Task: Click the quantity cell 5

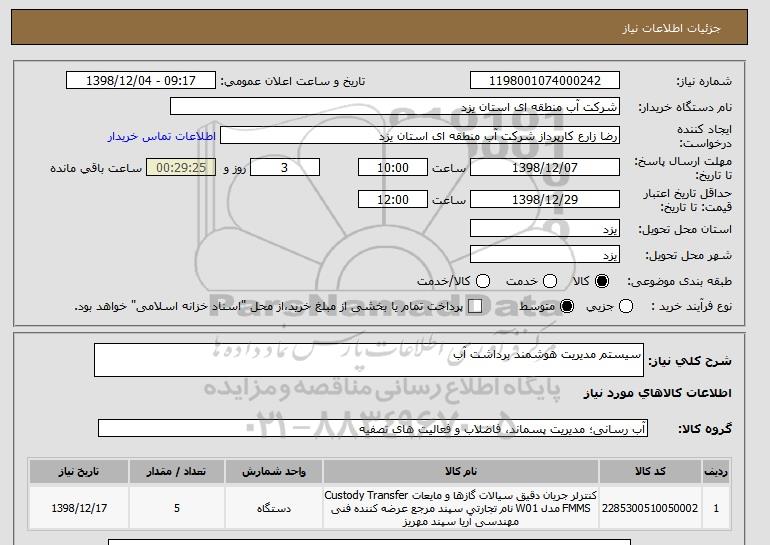Action: coord(177,508)
